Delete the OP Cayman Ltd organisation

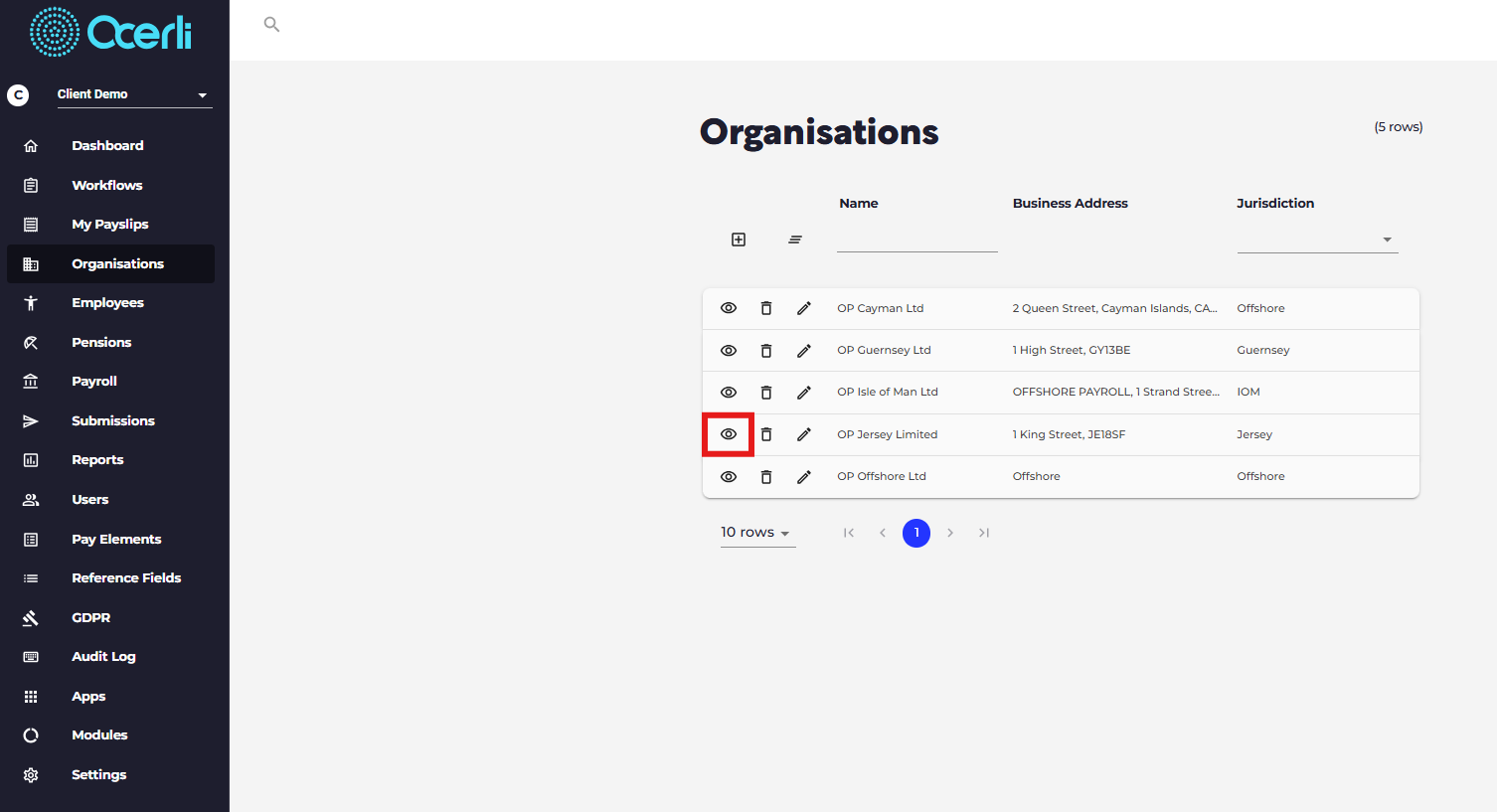pyautogui.click(x=766, y=308)
